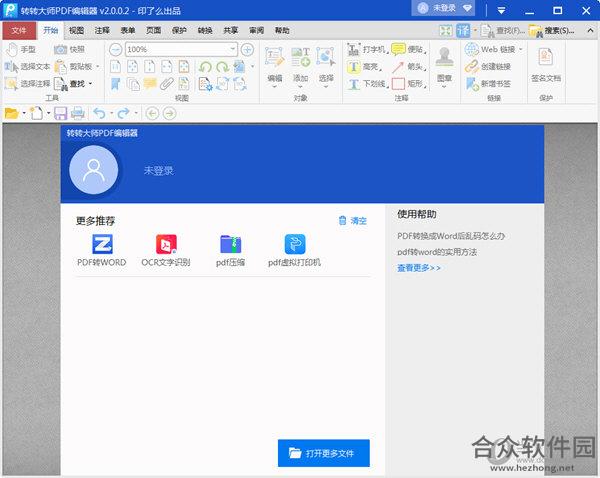Select the Highlight (高亮) tool
Screen dimensions: 600x478
(x=364, y=67)
